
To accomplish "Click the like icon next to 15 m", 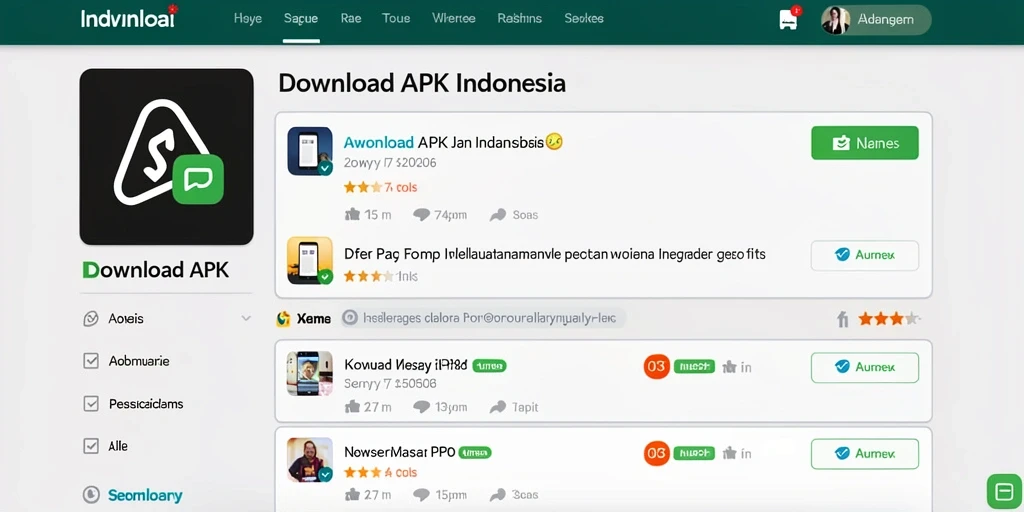I will [x=352, y=214].
